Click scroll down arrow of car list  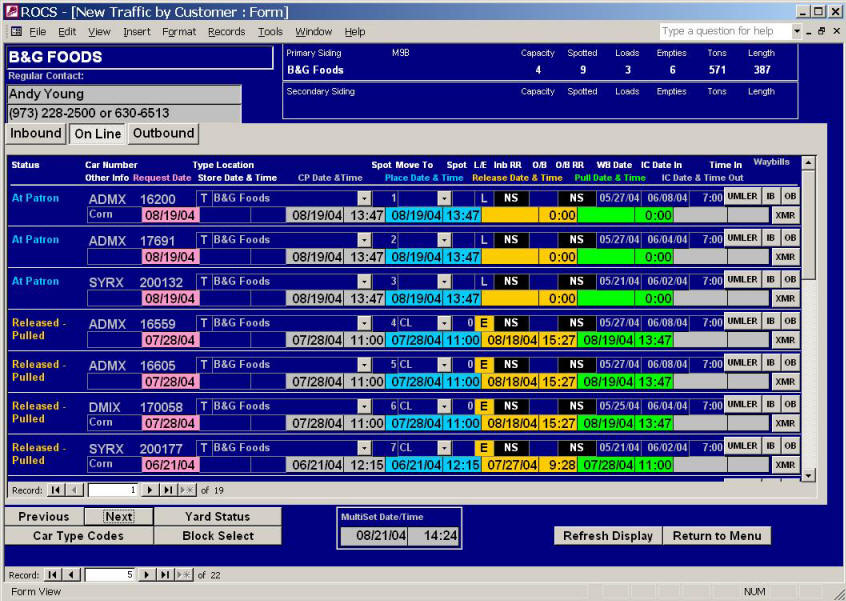808,475
